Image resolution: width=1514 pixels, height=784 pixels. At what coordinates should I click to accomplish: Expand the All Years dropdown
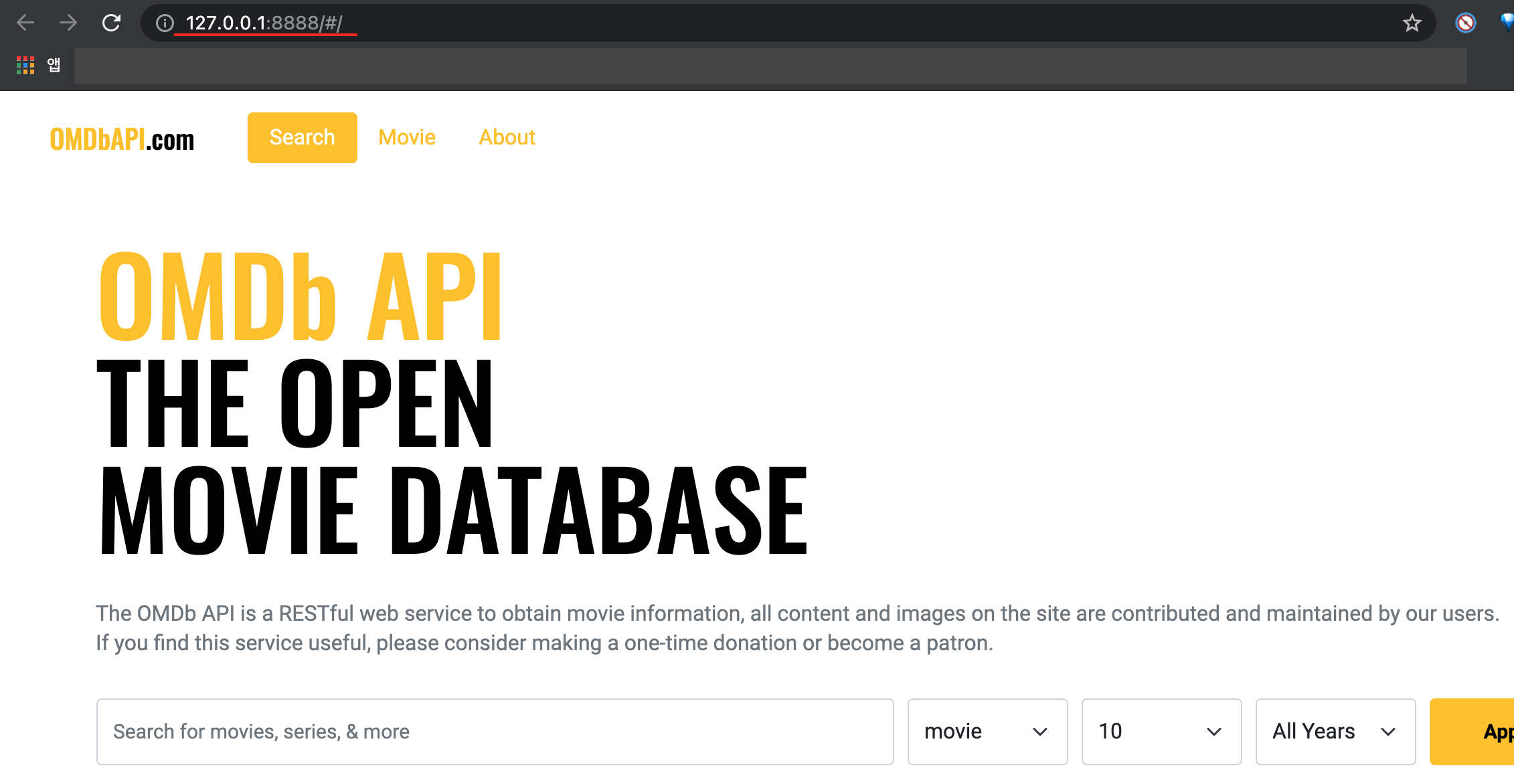[x=1335, y=731]
